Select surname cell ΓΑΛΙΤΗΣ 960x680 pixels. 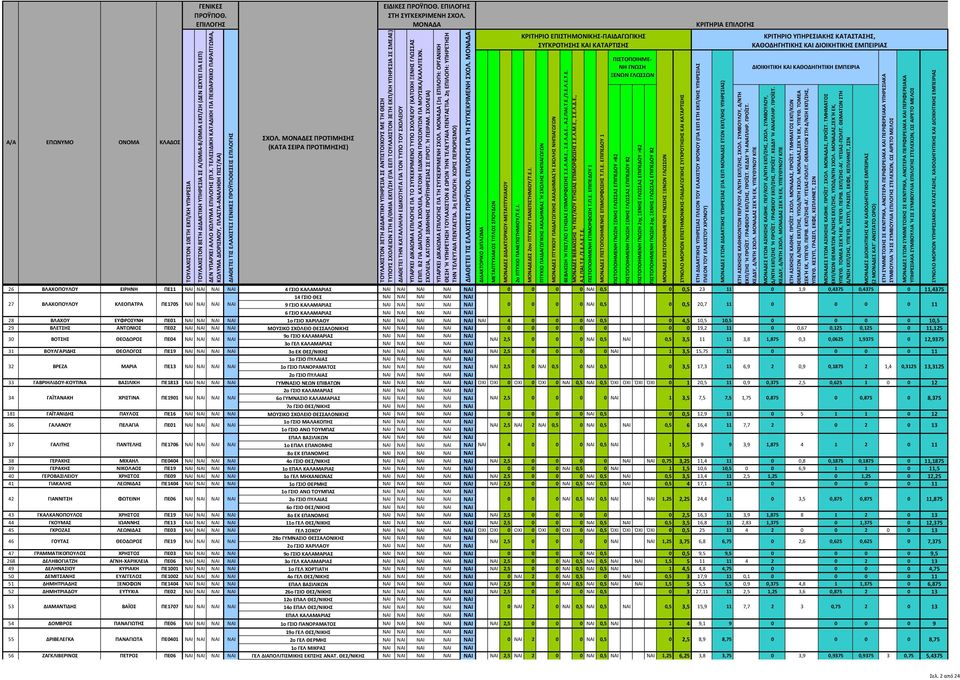coord(59,445)
